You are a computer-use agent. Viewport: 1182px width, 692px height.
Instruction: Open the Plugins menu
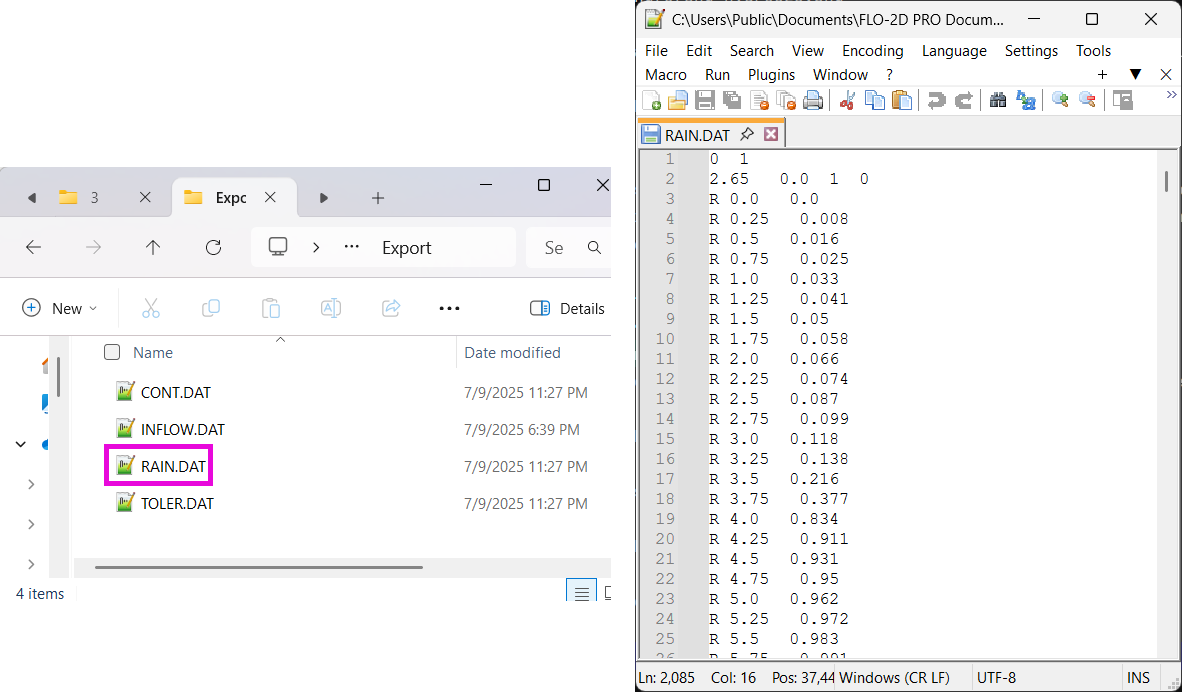(771, 75)
